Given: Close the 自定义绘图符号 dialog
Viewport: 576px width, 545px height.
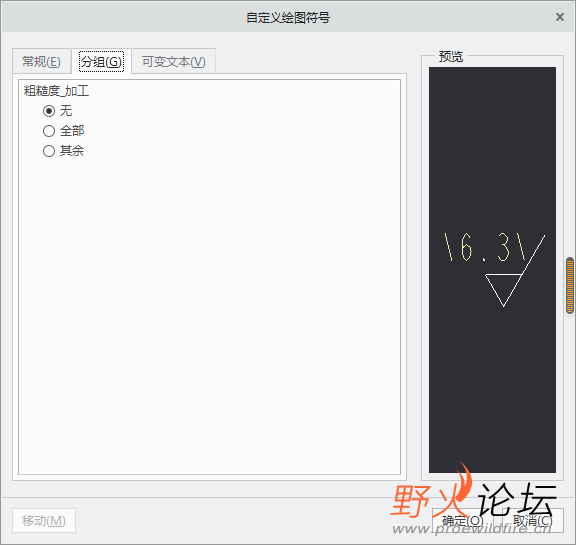Looking at the screenshot, I should coord(559,17).
